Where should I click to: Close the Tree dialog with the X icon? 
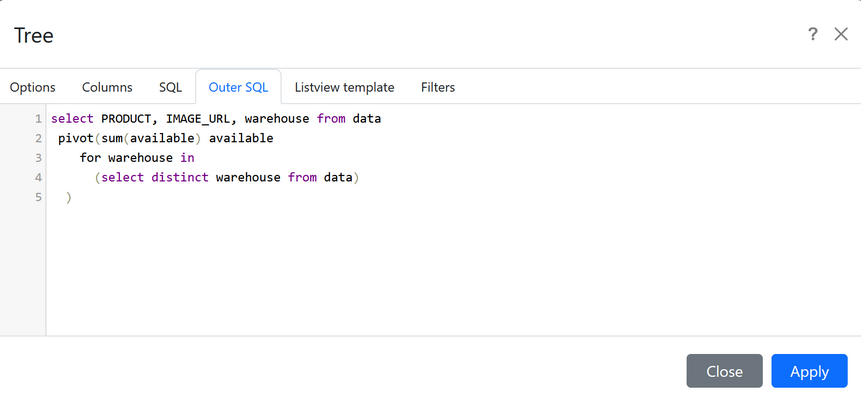pos(841,34)
